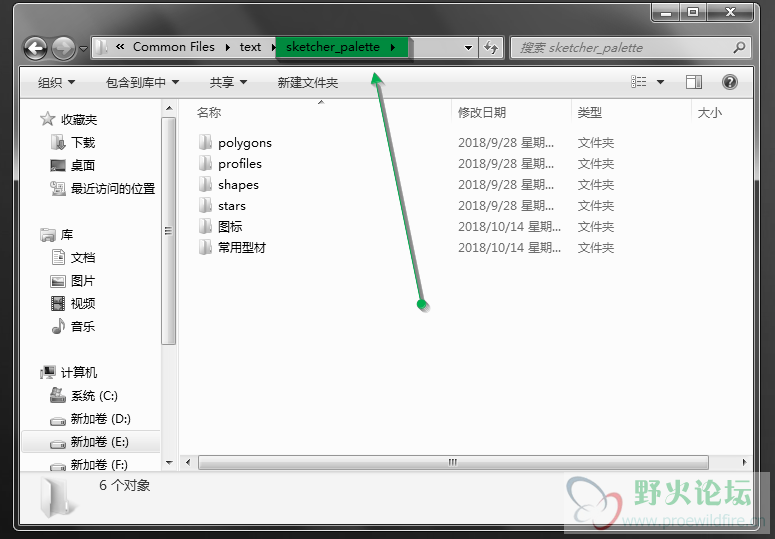Click the 收藏夹 star icon
The image size is (775, 539).
tap(47, 119)
